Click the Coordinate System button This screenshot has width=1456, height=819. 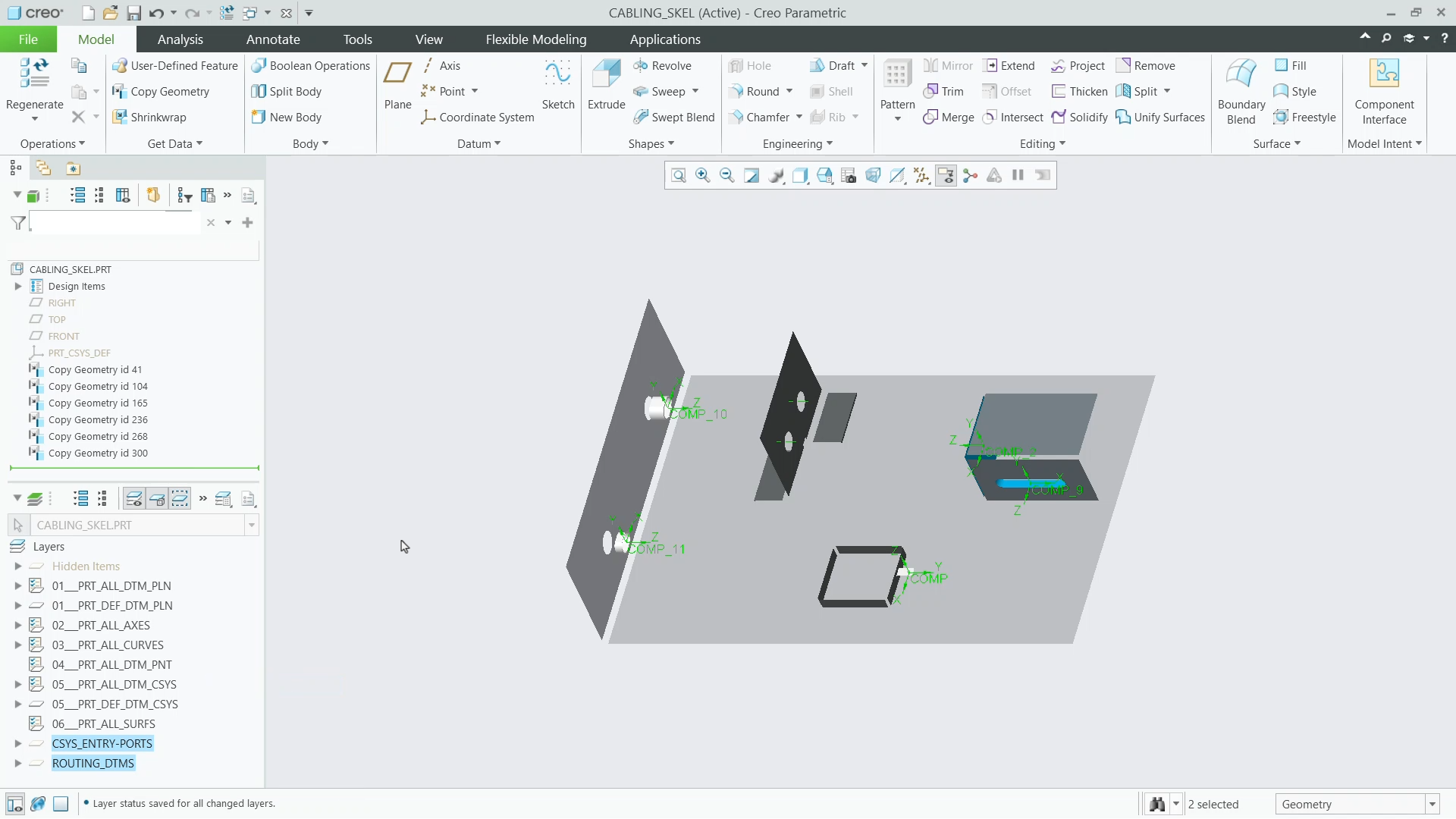(x=478, y=117)
